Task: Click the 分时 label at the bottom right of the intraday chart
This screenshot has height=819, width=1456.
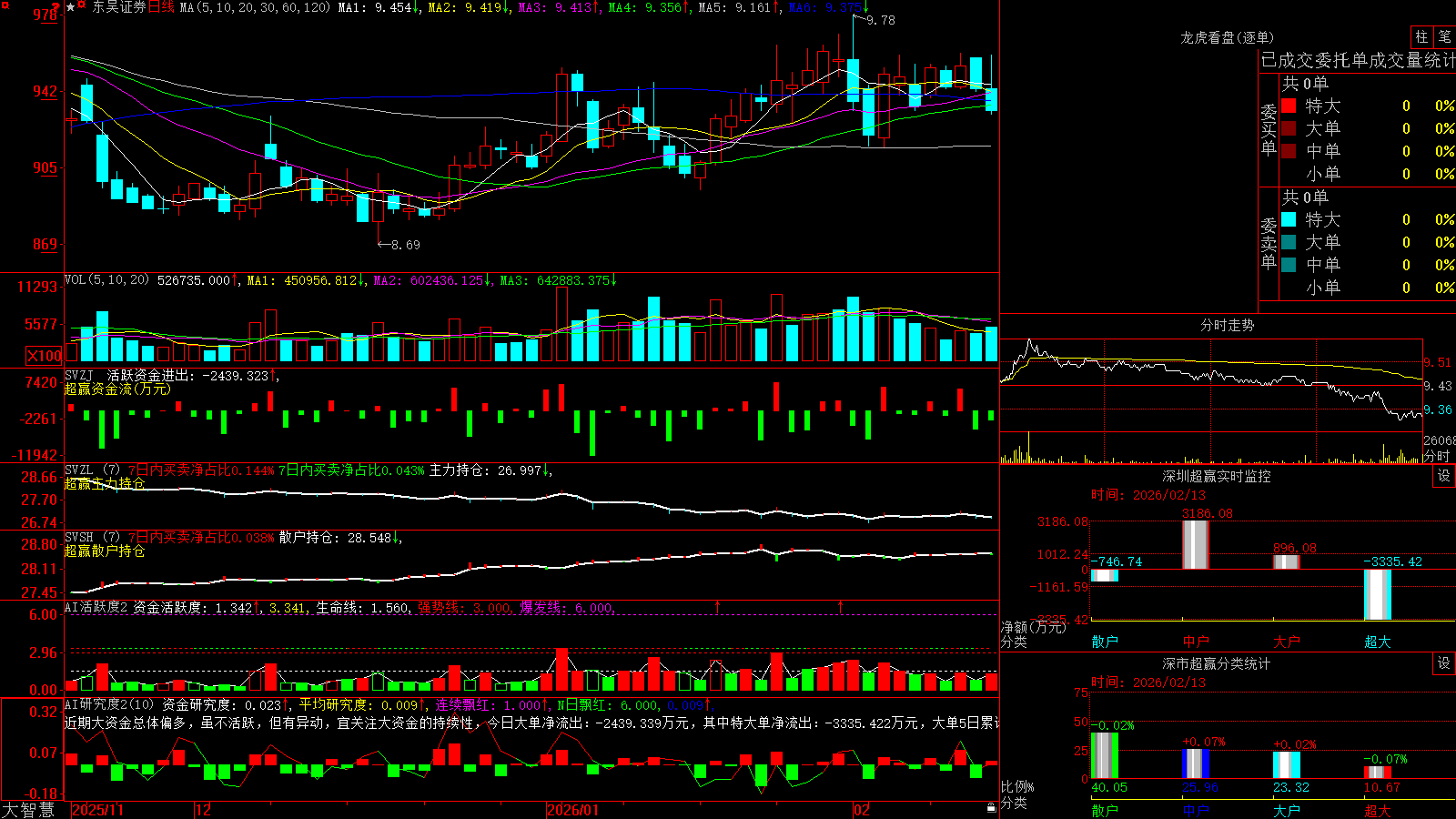Action: tap(1437, 456)
